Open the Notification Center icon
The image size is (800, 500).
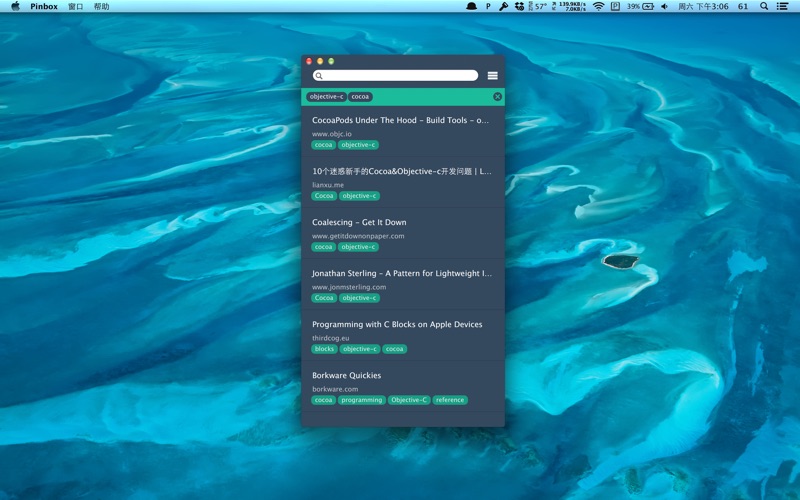coord(785,6)
